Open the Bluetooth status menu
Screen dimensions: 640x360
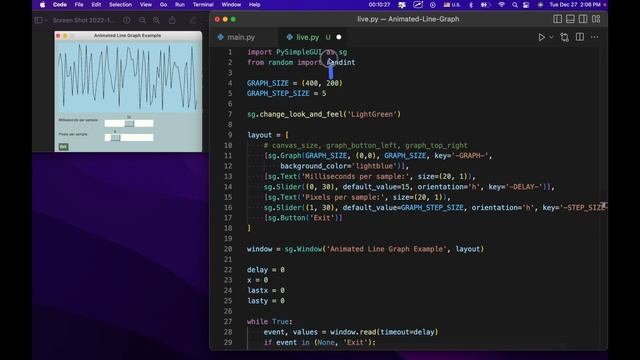pos(471,5)
